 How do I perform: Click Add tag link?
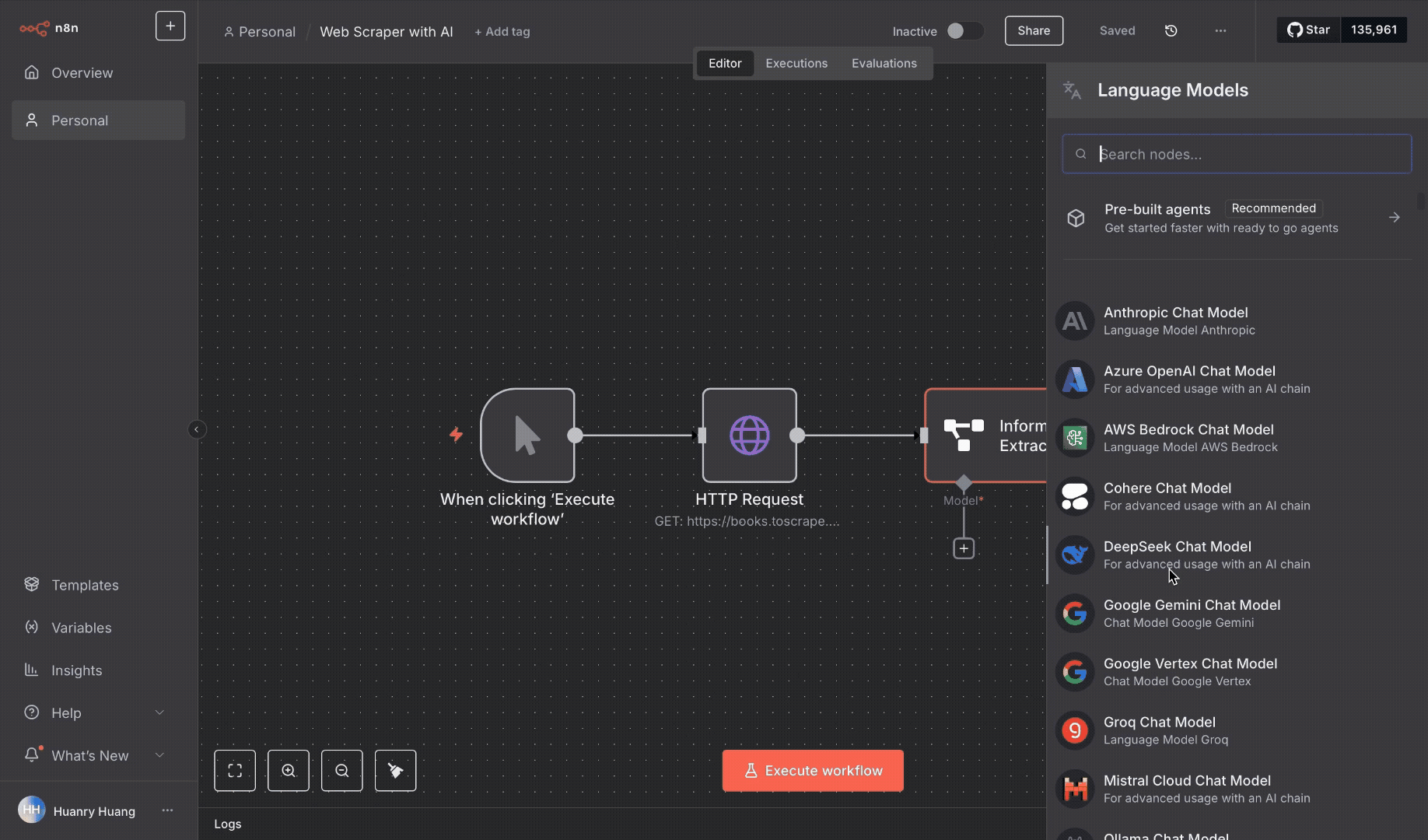pyautogui.click(x=502, y=32)
